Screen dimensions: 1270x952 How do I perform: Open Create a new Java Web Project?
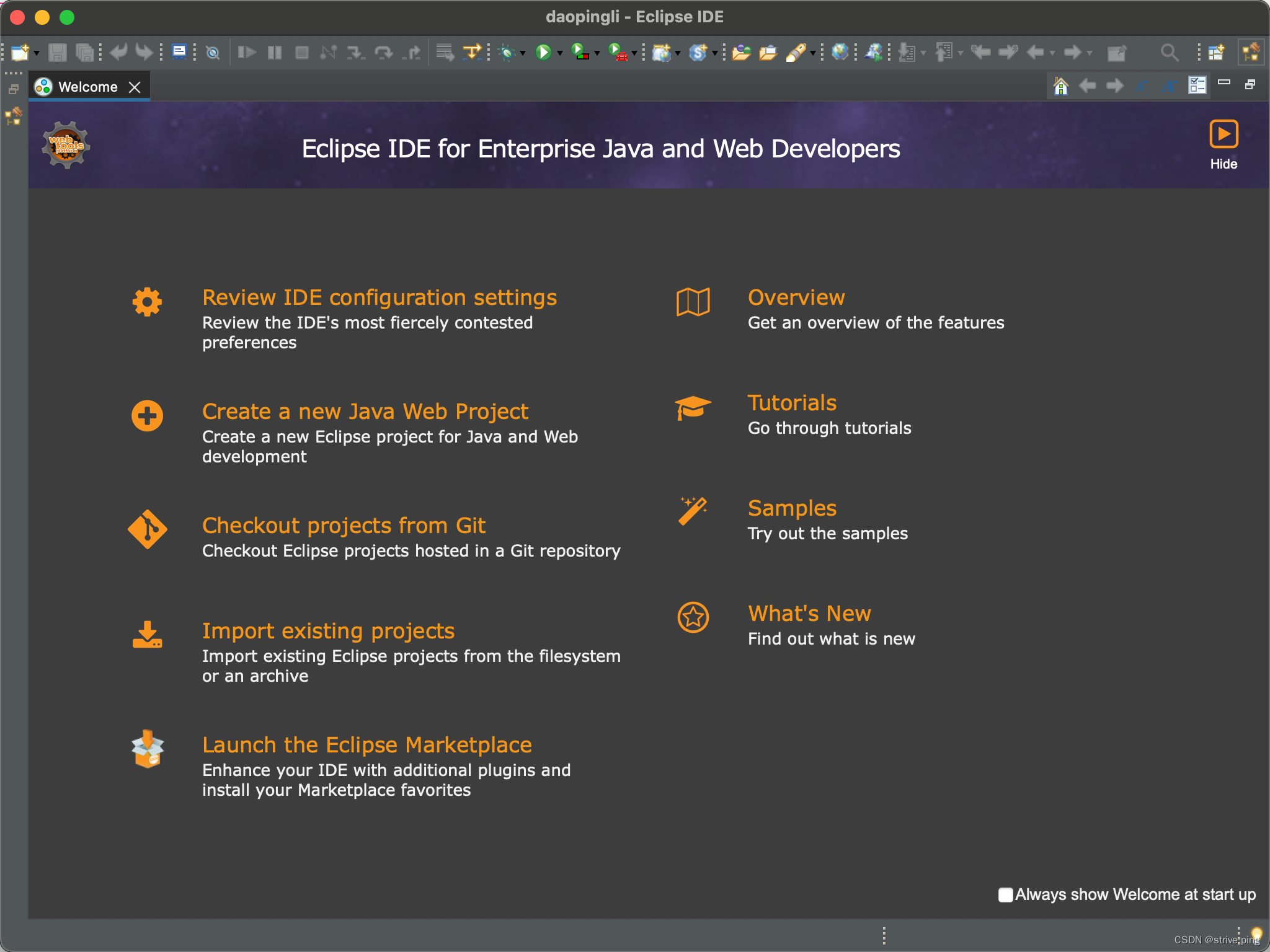[x=365, y=412]
